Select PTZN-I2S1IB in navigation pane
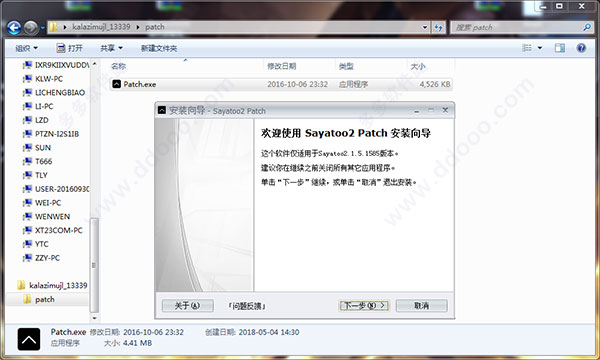 [51, 134]
